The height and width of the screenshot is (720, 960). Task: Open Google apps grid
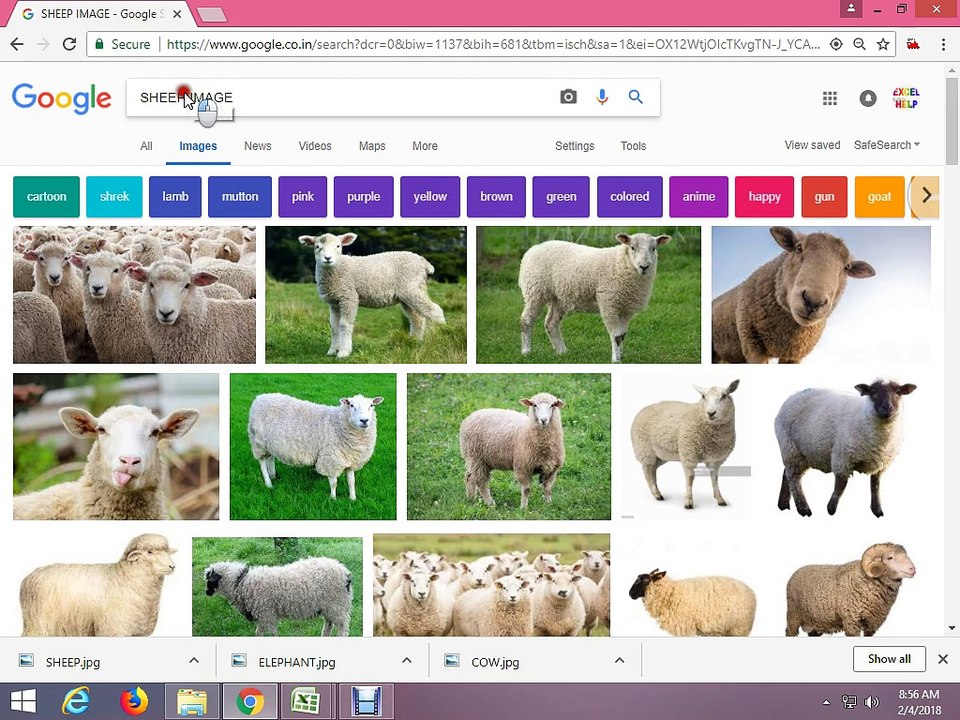point(830,98)
